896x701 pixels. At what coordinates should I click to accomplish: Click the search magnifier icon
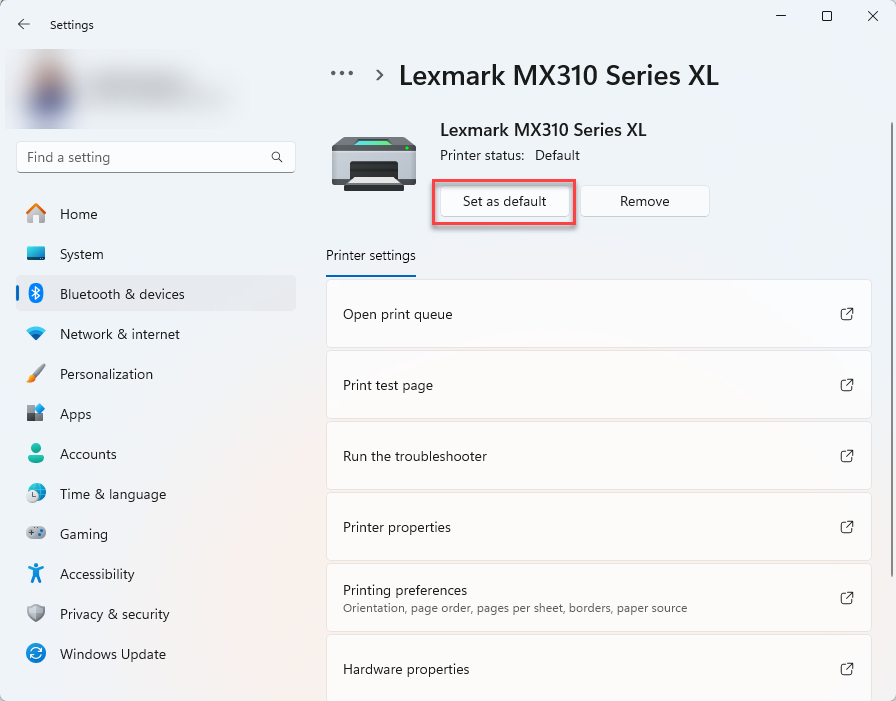coord(277,157)
